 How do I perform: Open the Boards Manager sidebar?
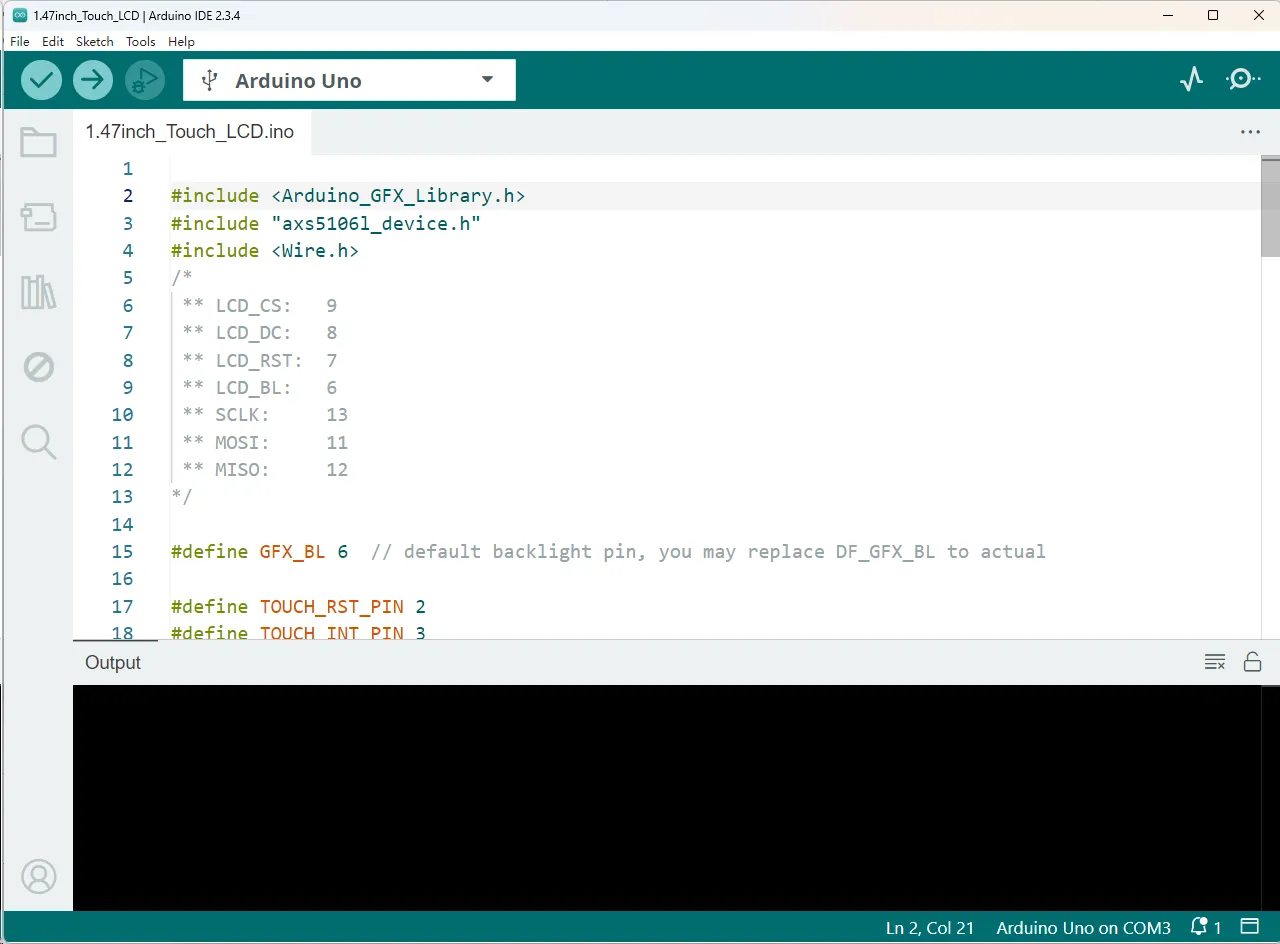pyautogui.click(x=39, y=217)
